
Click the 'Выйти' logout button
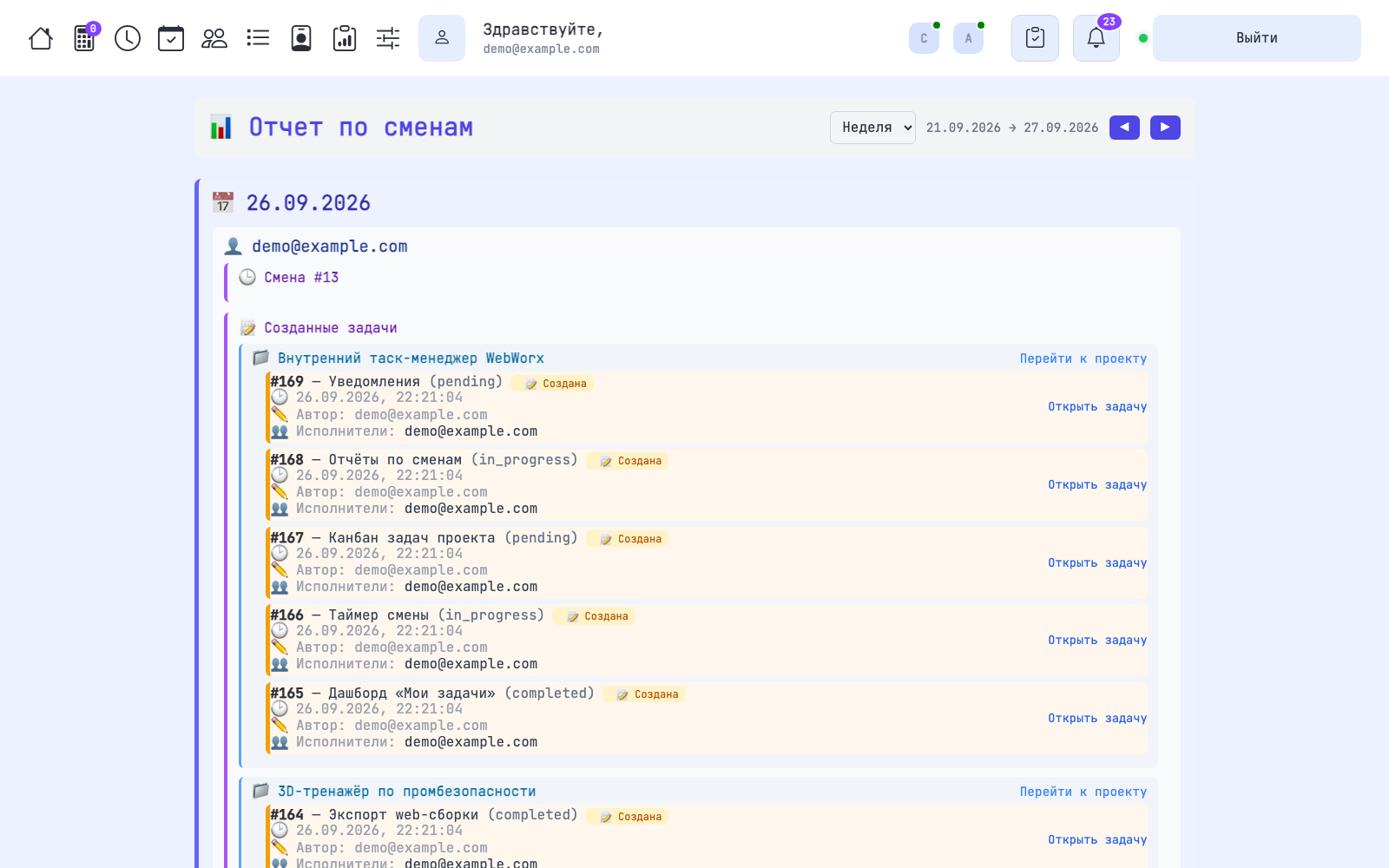[1256, 38]
